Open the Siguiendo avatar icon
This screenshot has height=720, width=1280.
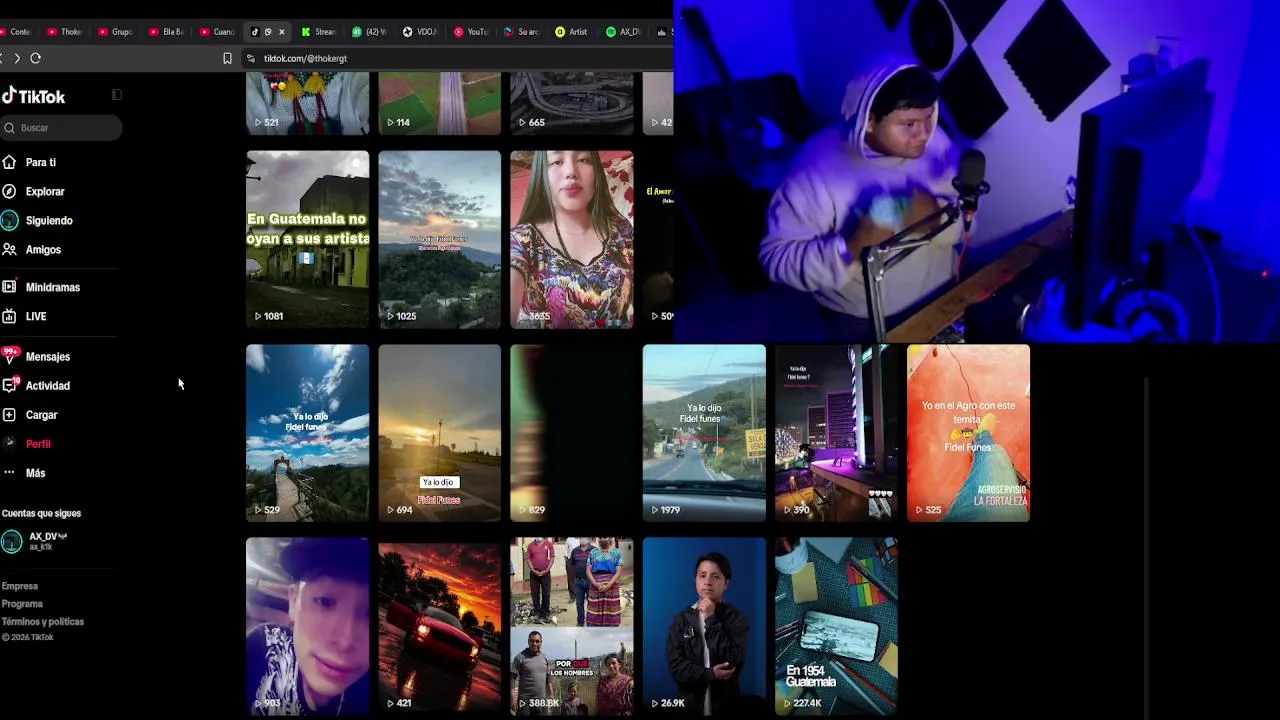pos(9,220)
